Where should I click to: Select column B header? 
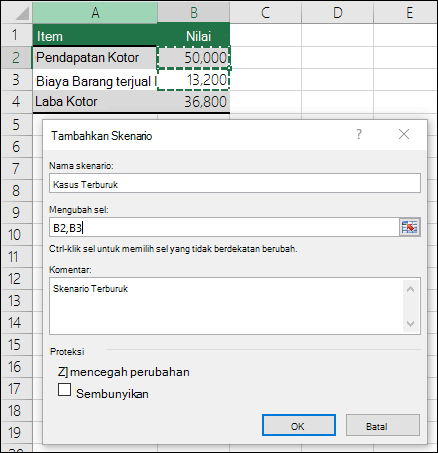pos(194,13)
